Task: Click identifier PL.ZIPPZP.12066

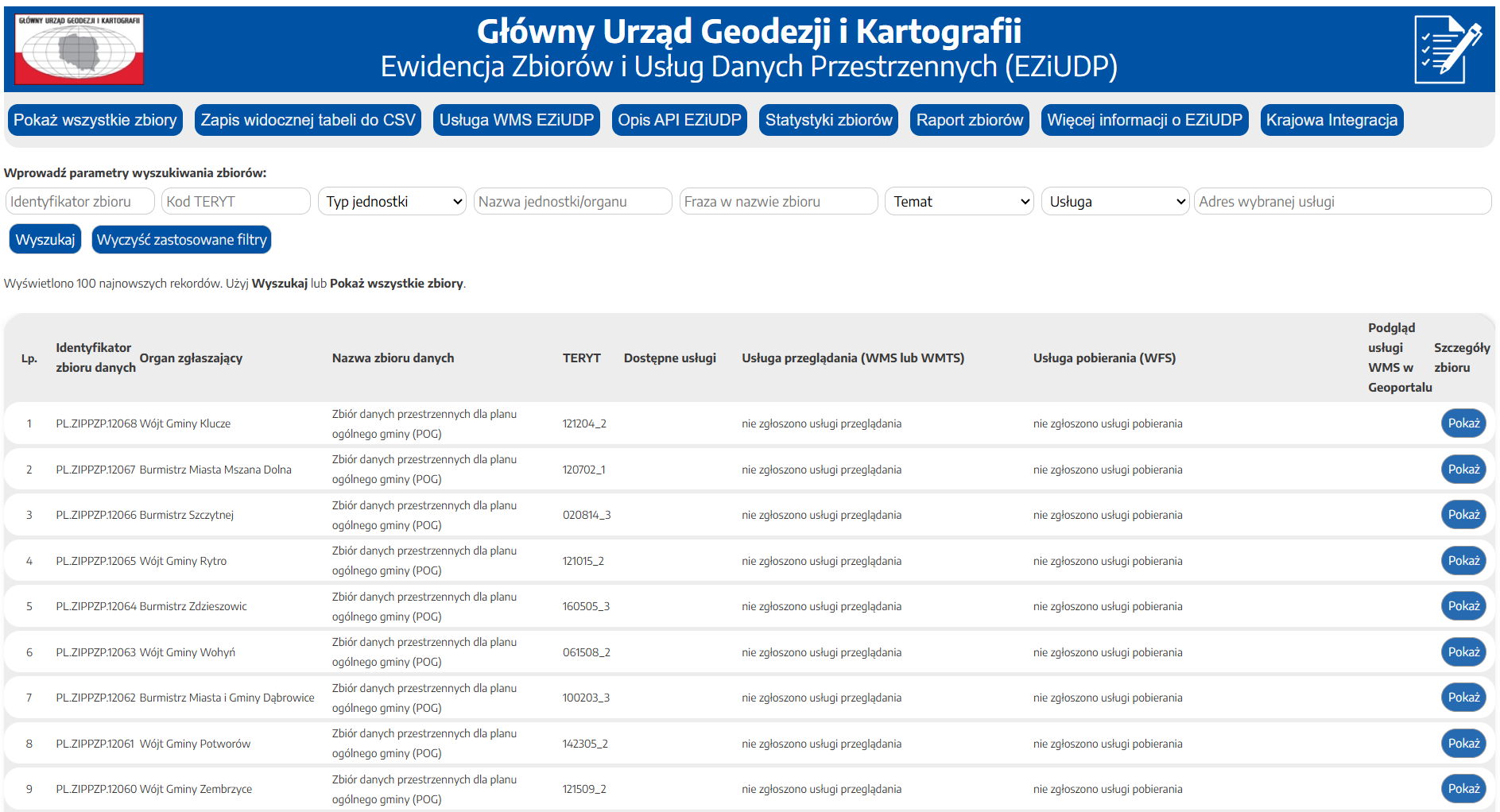Action: pyautogui.click(x=96, y=515)
